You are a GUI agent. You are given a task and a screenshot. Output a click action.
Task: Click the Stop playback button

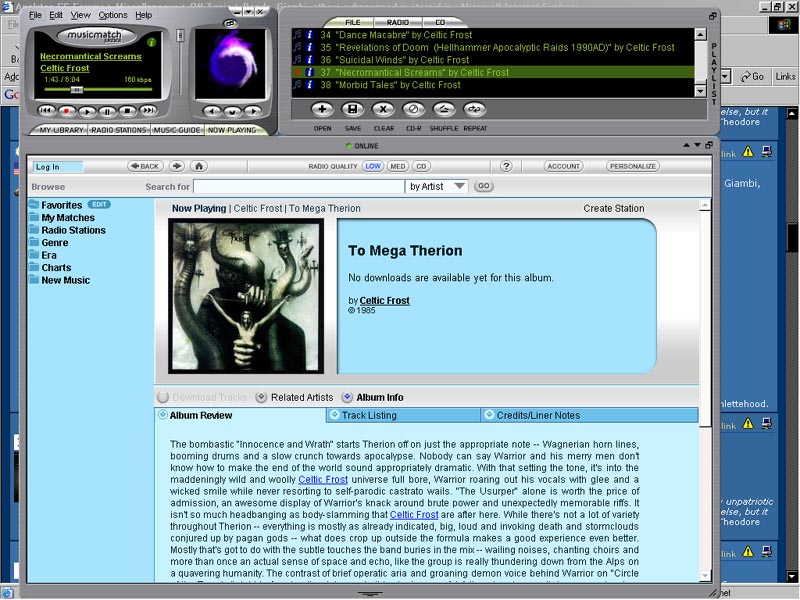pos(128,111)
